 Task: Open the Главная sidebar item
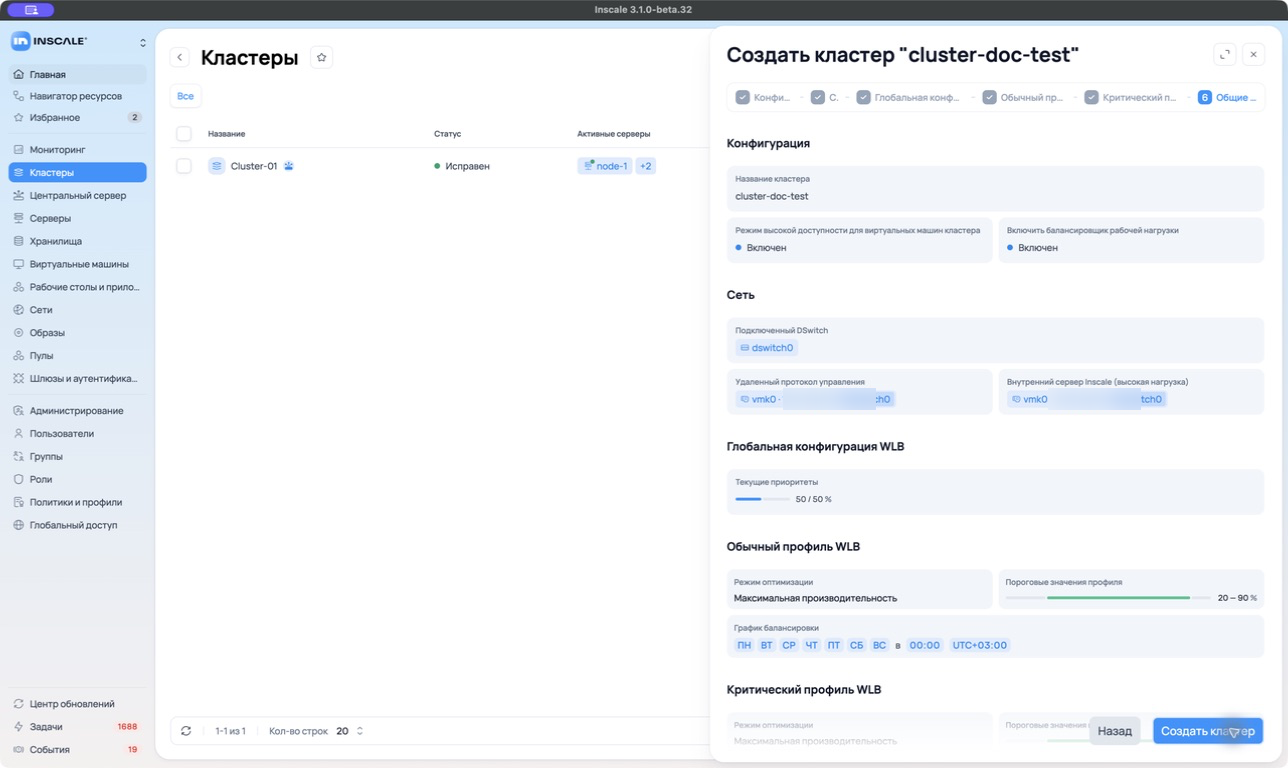[x=77, y=74]
